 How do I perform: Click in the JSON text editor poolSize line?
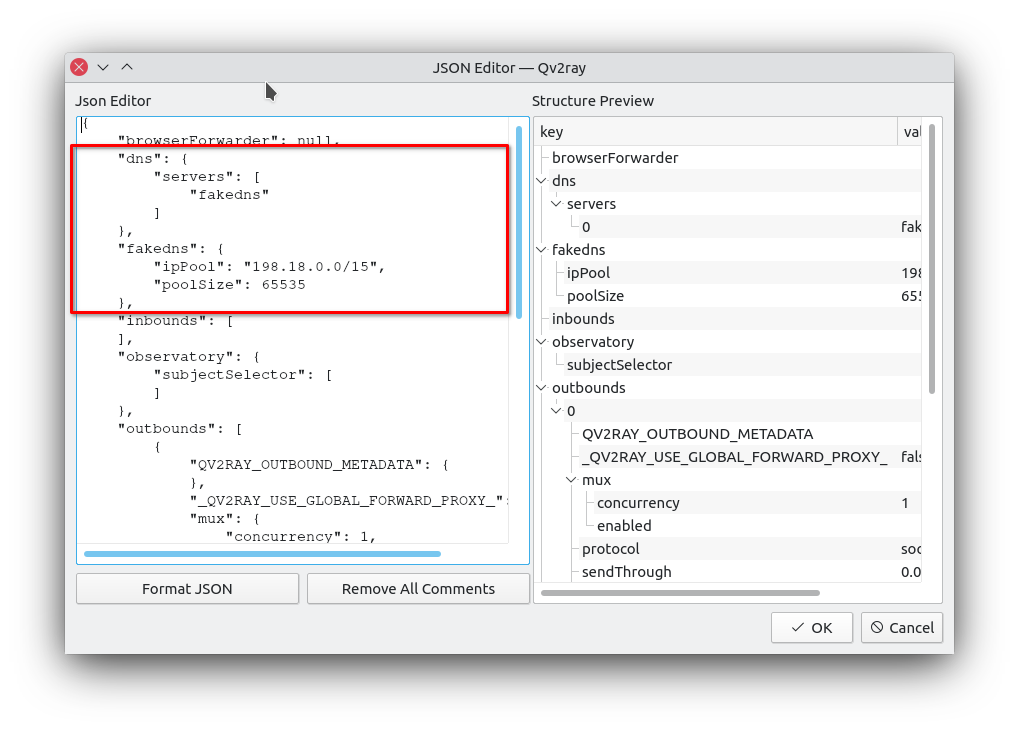[229, 285]
